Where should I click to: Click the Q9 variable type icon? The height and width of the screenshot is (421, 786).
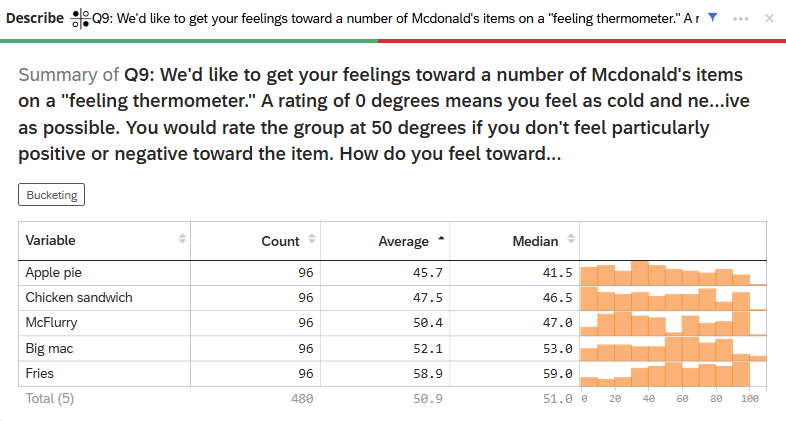[81, 19]
